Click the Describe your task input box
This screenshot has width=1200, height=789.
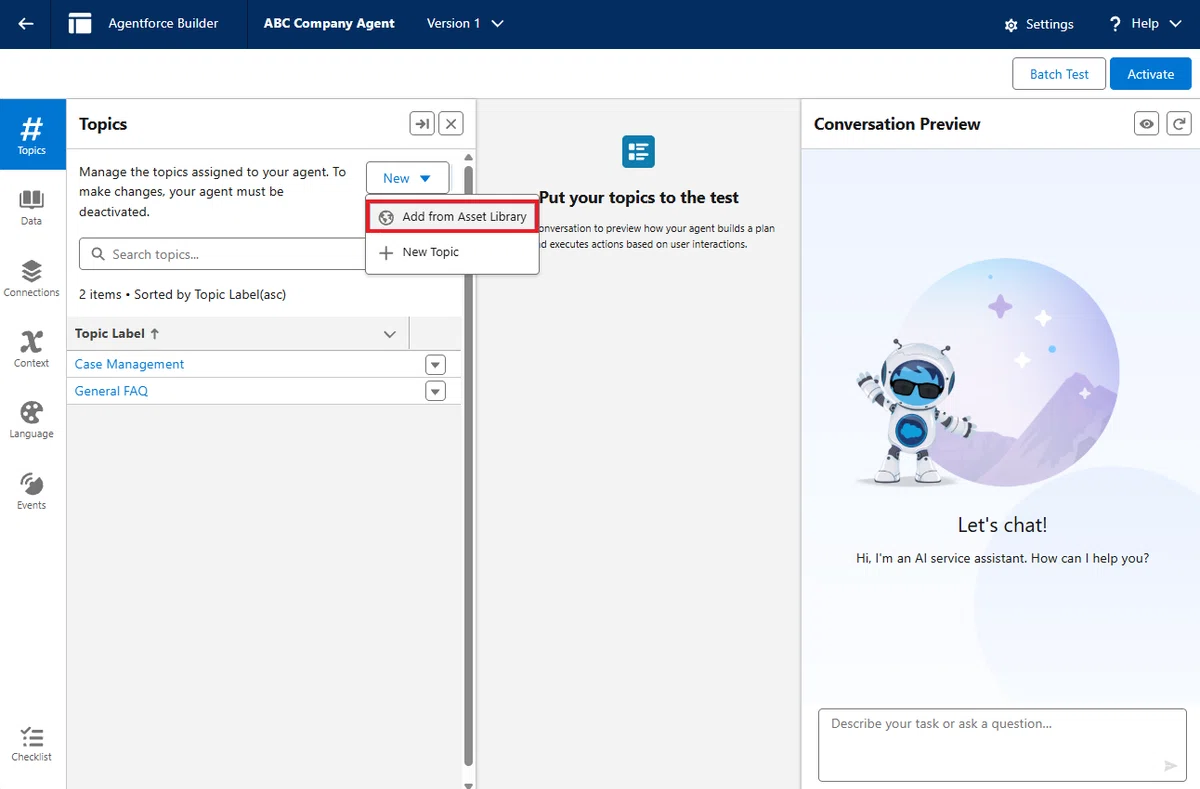[x=1000, y=744]
